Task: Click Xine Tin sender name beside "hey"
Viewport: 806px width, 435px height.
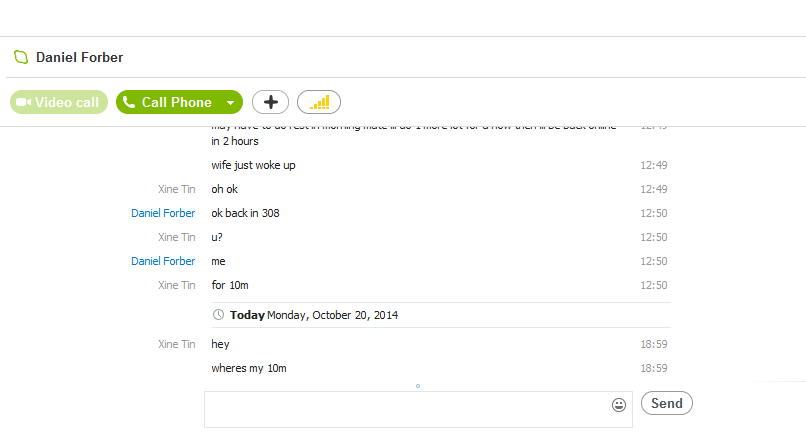Action: (x=177, y=344)
